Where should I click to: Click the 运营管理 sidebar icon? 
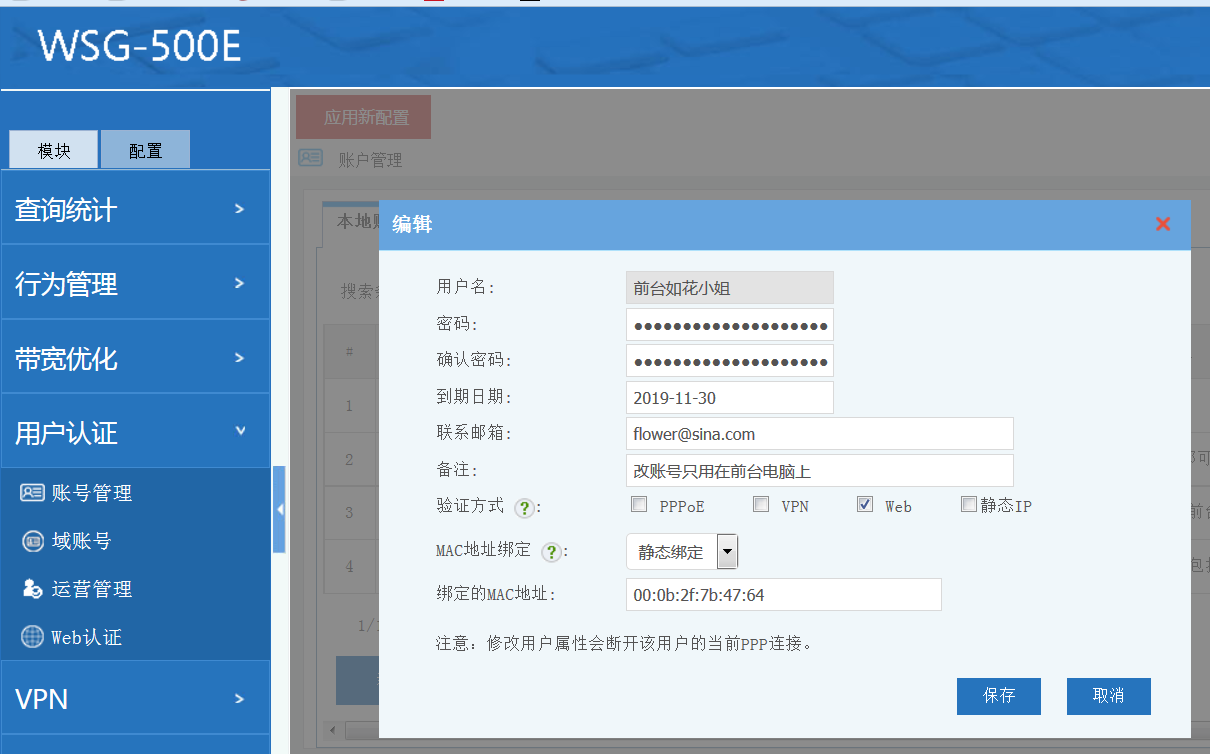tap(32, 589)
